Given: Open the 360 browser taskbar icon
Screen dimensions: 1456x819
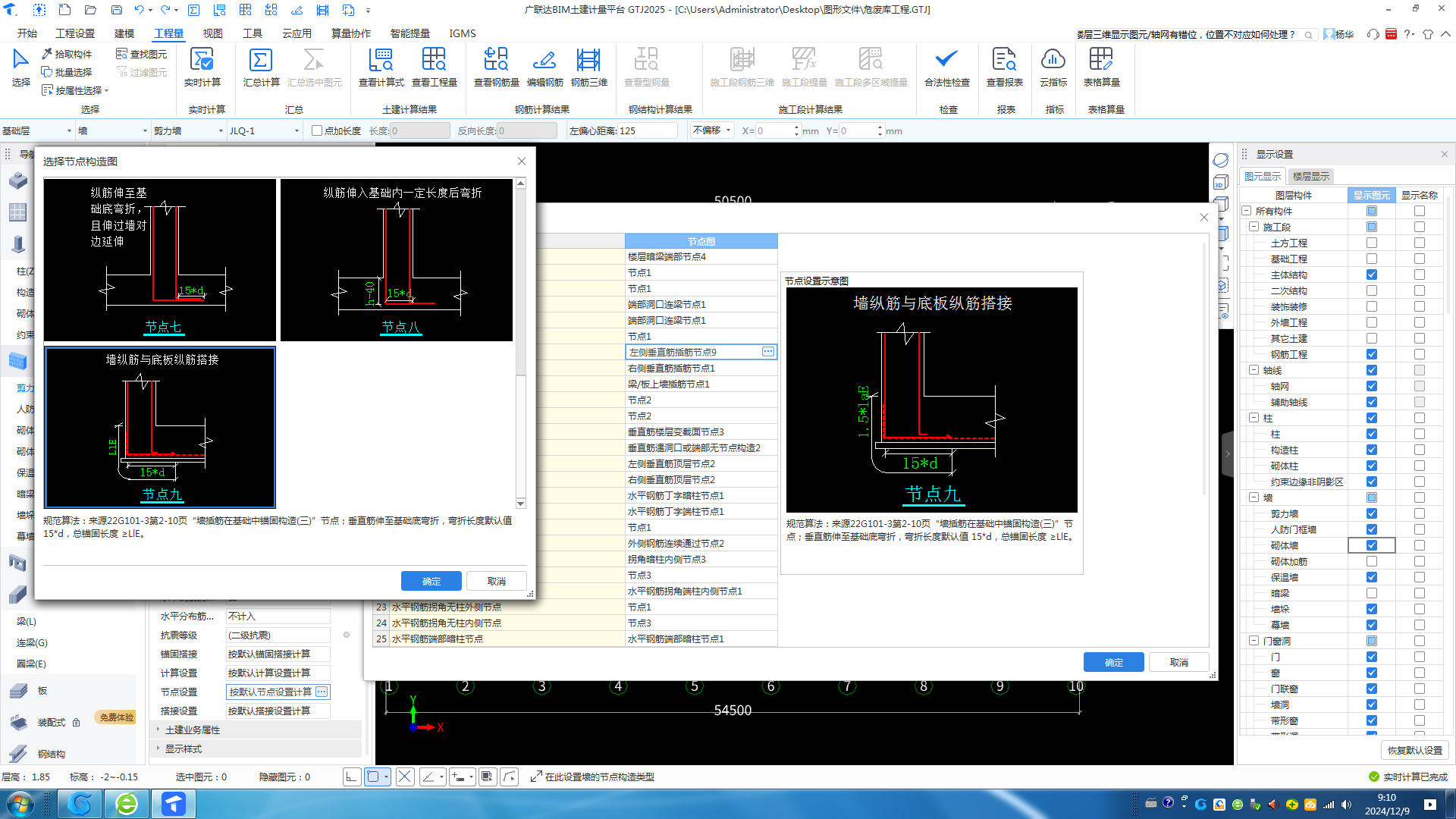Looking at the screenshot, I should point(127,804).
